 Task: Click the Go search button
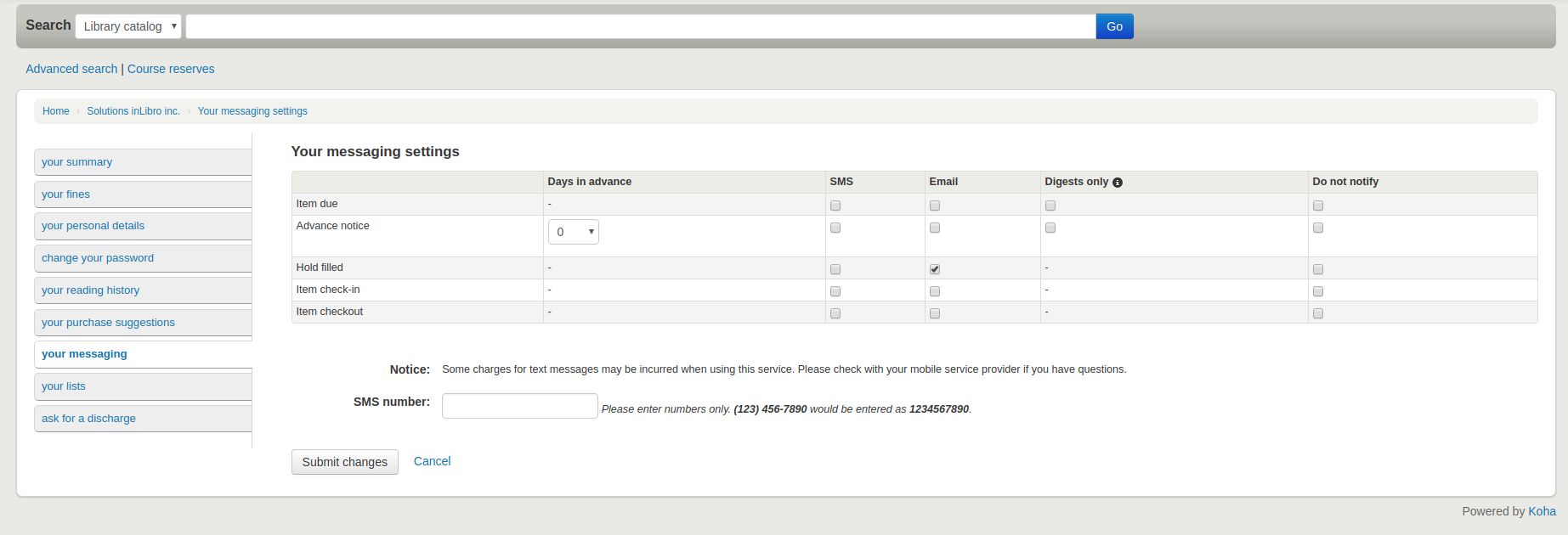click(1114, 26)
